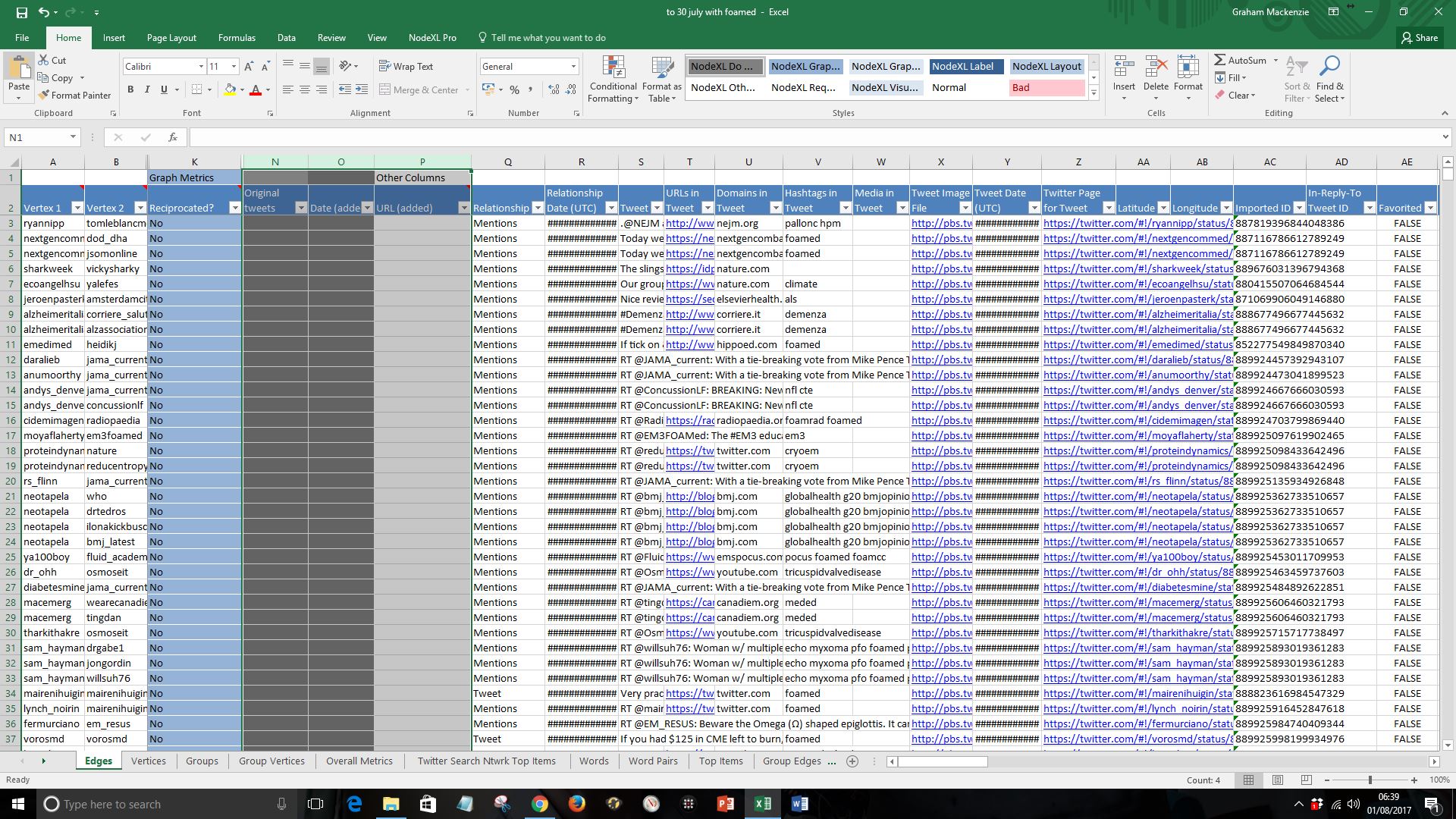
Task: Click the Merge & Center icon
Action: (x=385, y=89)
